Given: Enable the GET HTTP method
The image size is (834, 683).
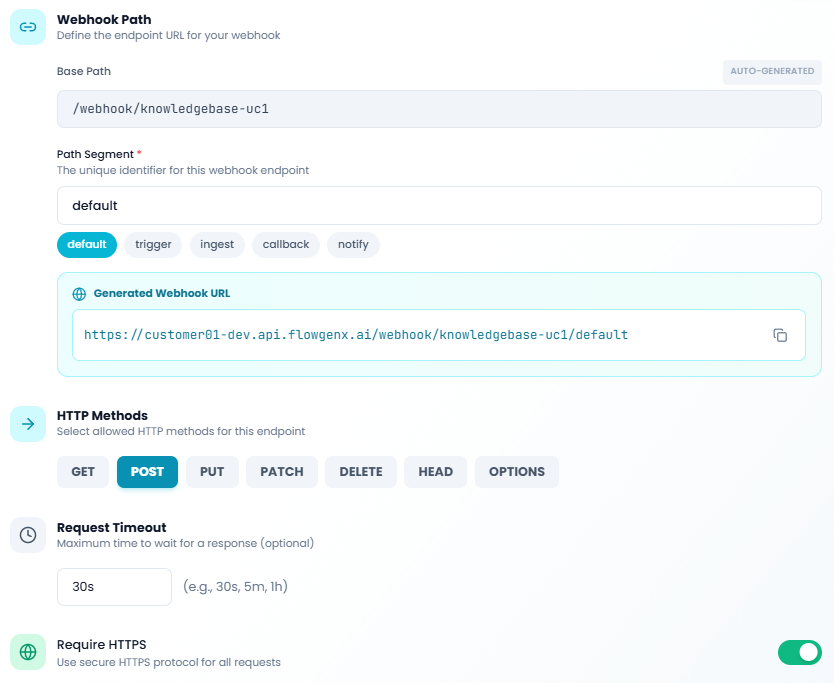Looking at the screenshot, I should [x=83, y=472].
